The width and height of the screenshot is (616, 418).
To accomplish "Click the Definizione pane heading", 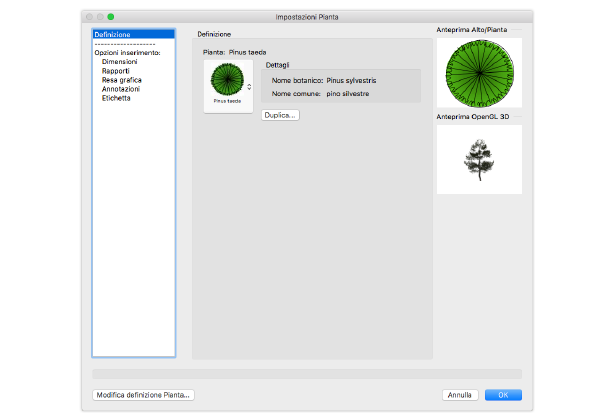I will pos(214,34).
